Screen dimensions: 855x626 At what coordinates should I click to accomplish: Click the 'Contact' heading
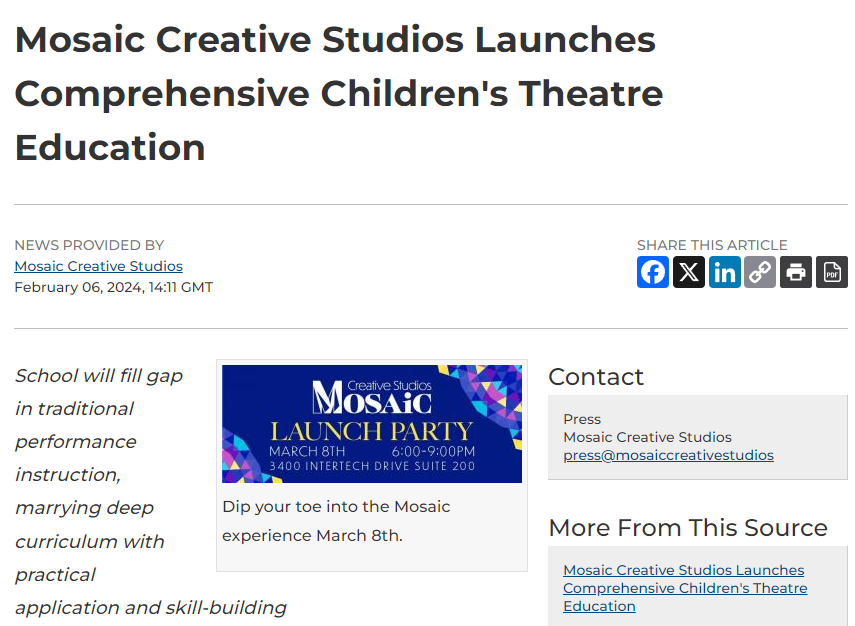pyautogui.click(x=596, y=377)
